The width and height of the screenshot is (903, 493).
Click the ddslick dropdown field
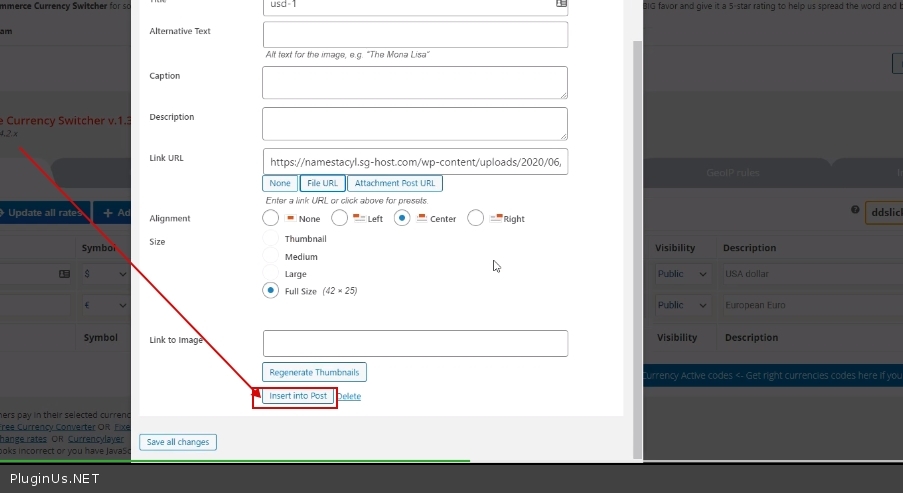884,213
